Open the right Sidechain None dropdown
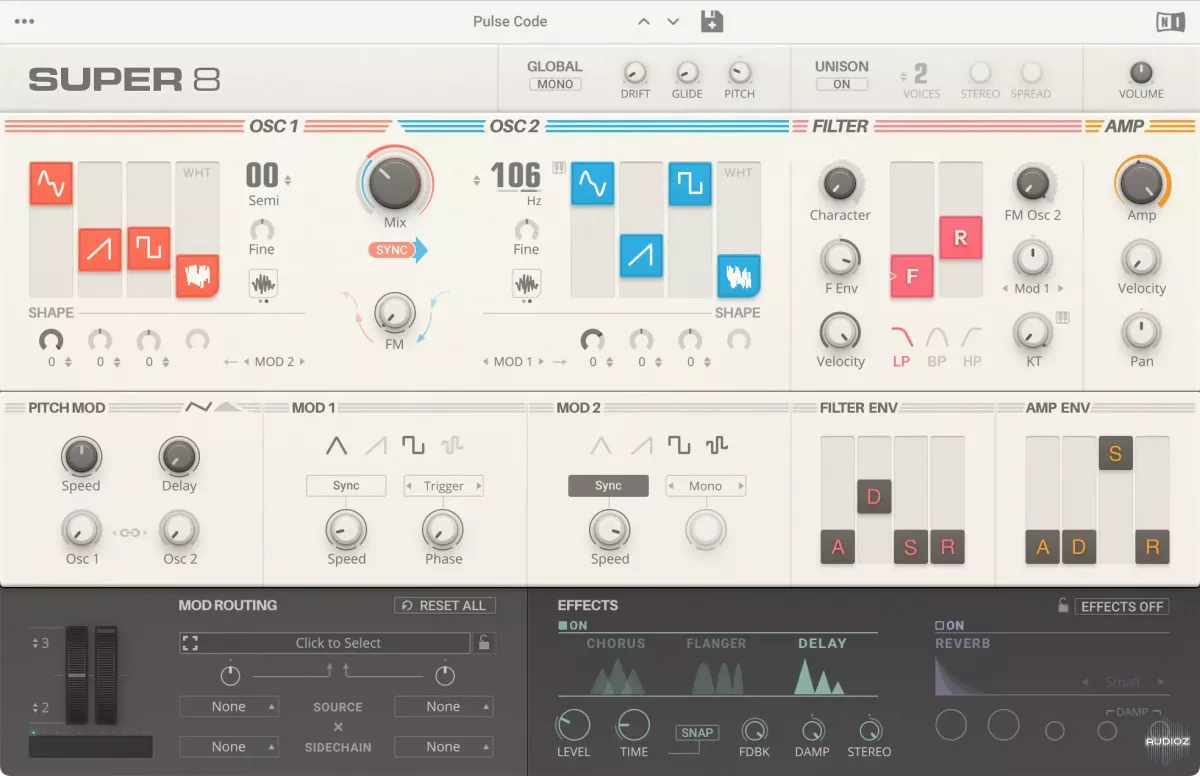Screen dimensions: 1200x776 point(444,747)
